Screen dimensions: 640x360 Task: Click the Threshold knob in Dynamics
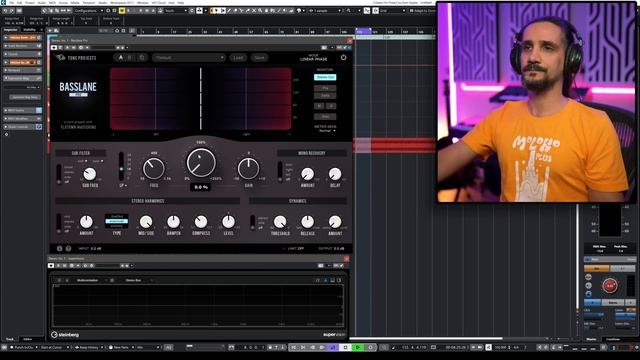[280, 222]
